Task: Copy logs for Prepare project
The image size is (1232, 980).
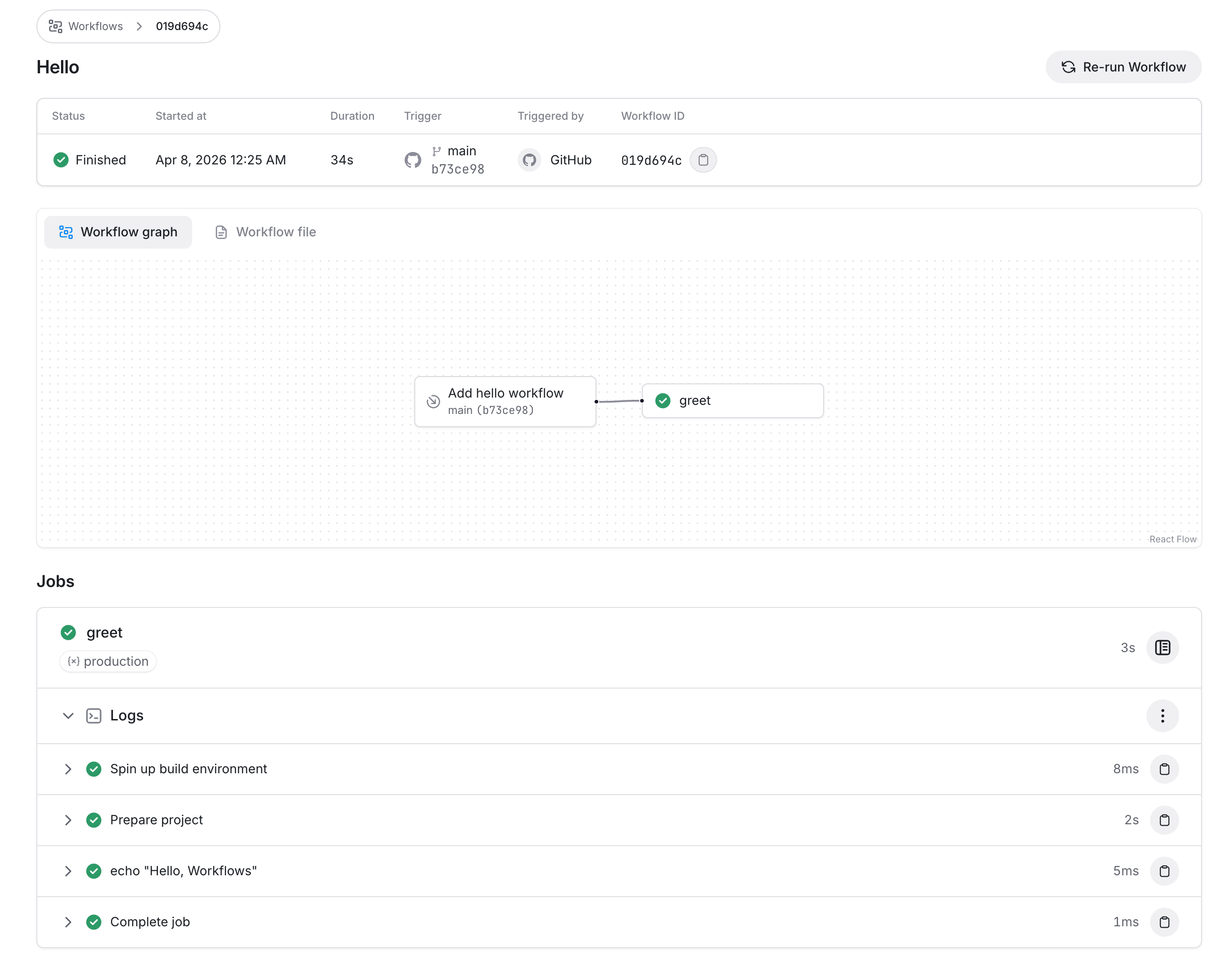Action: [1164, 820]
